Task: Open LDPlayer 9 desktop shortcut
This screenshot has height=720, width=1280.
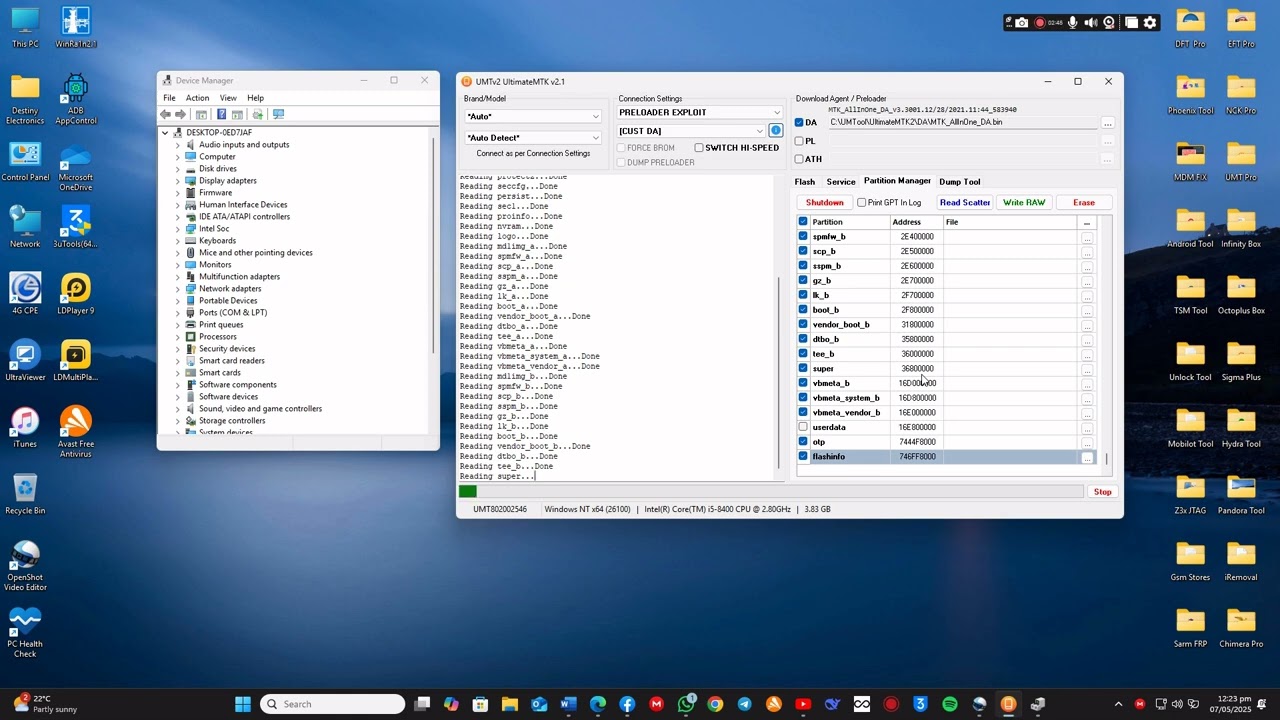Action: click(x=75, y=294)
